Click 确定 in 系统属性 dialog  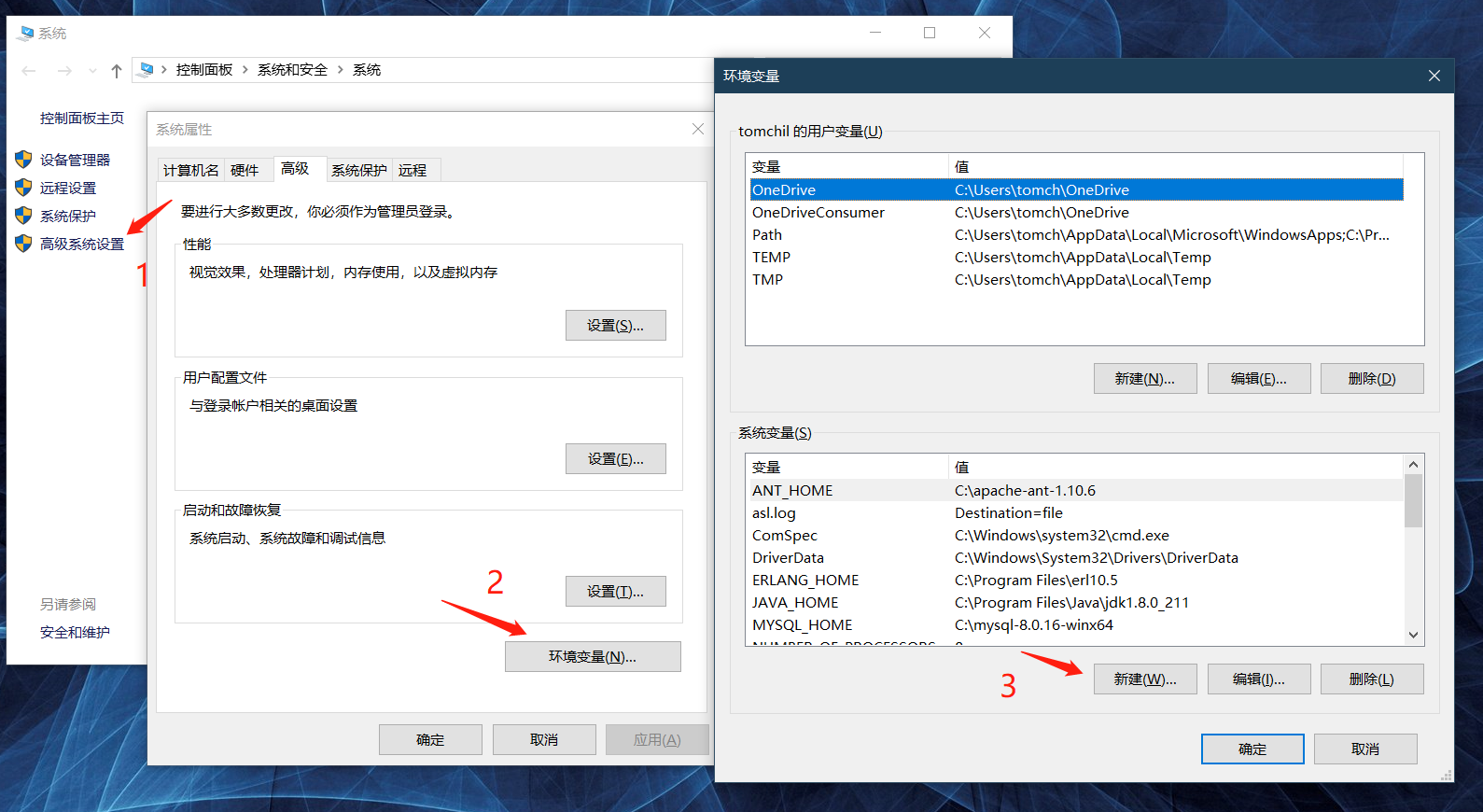click(x=430, y=740)
